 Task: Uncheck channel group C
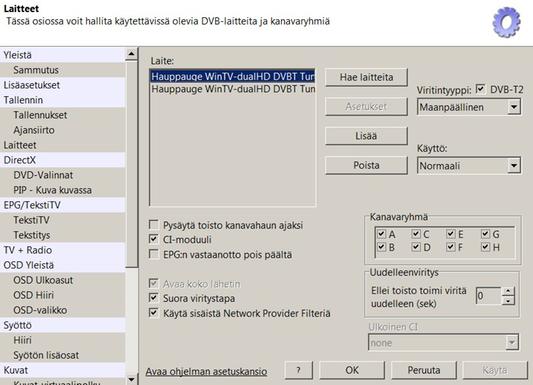click(x=416, y=234)
